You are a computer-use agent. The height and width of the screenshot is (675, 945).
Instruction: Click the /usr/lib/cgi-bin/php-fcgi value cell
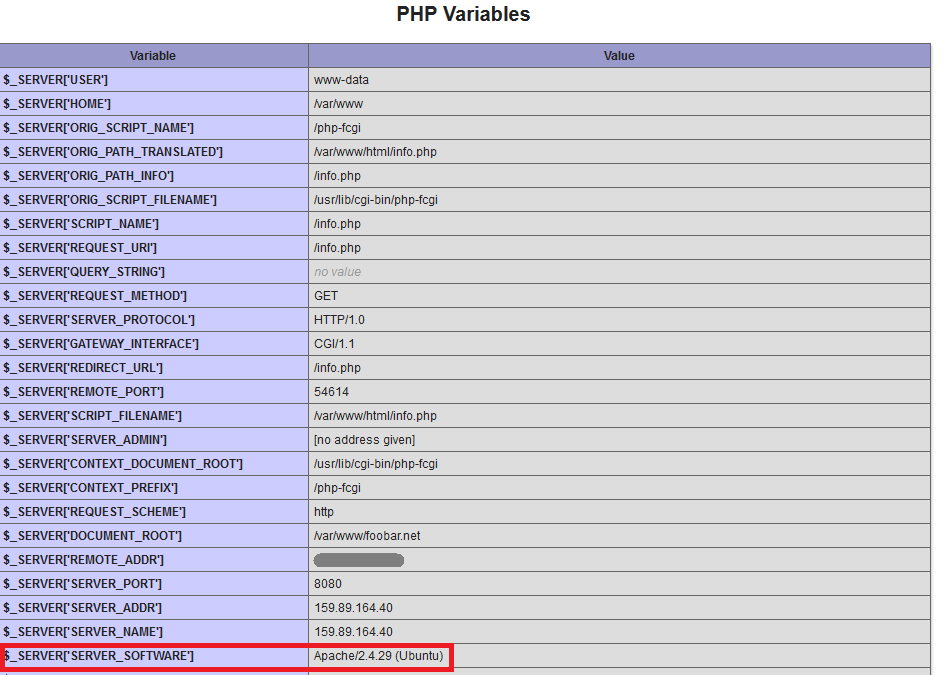(373, 200)
